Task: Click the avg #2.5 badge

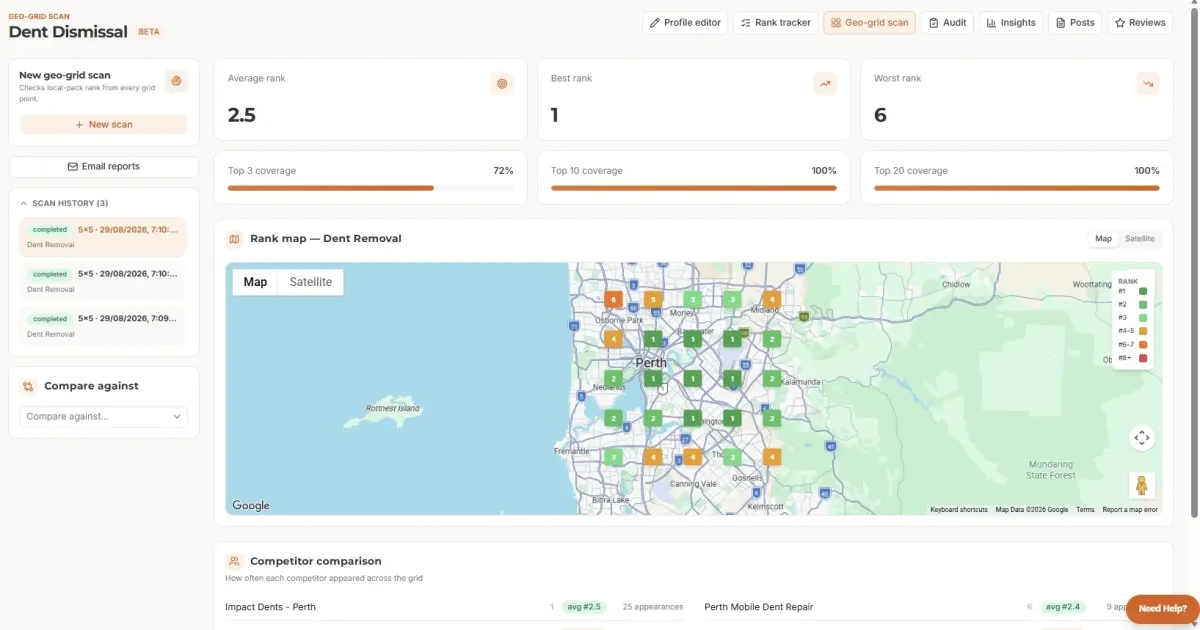Action: (583, 607)
